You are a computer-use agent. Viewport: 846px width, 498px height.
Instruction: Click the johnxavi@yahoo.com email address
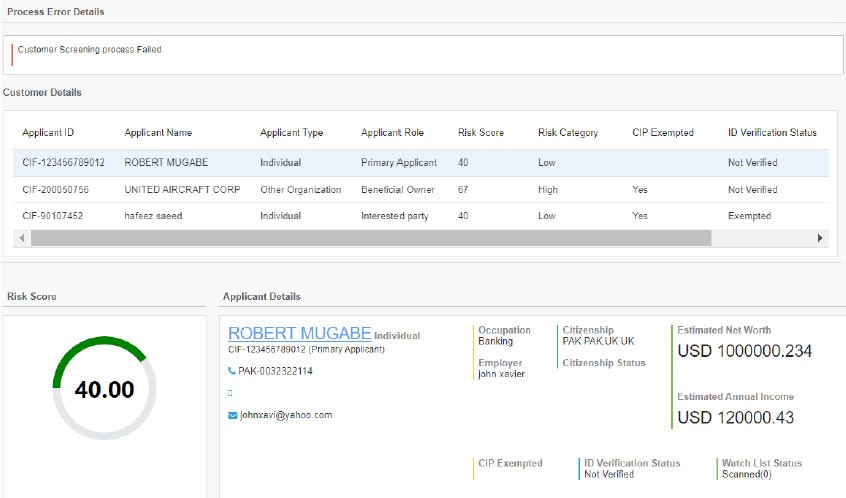[286, 415]
